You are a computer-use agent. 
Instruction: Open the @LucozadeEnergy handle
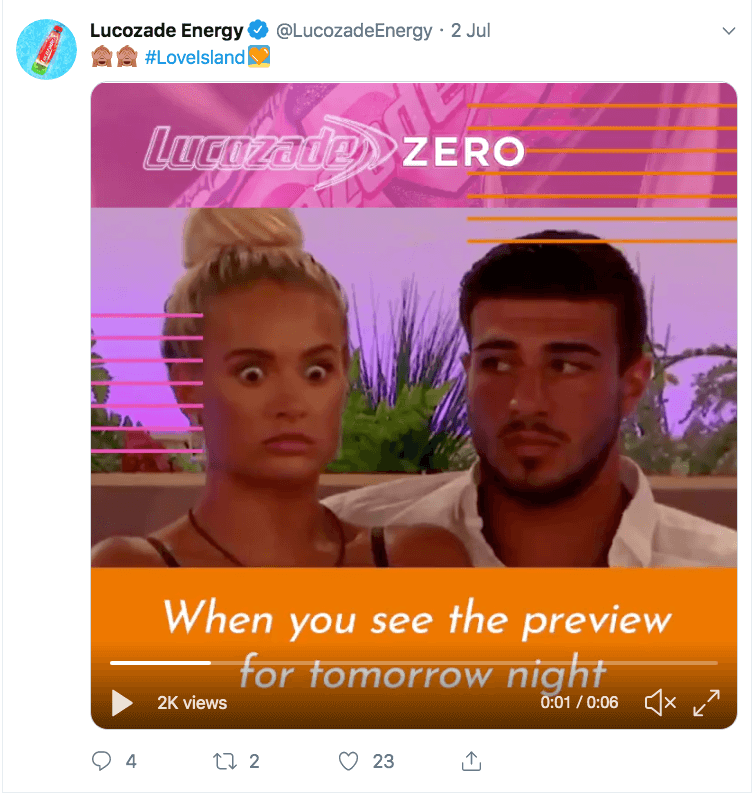point(354,31)
